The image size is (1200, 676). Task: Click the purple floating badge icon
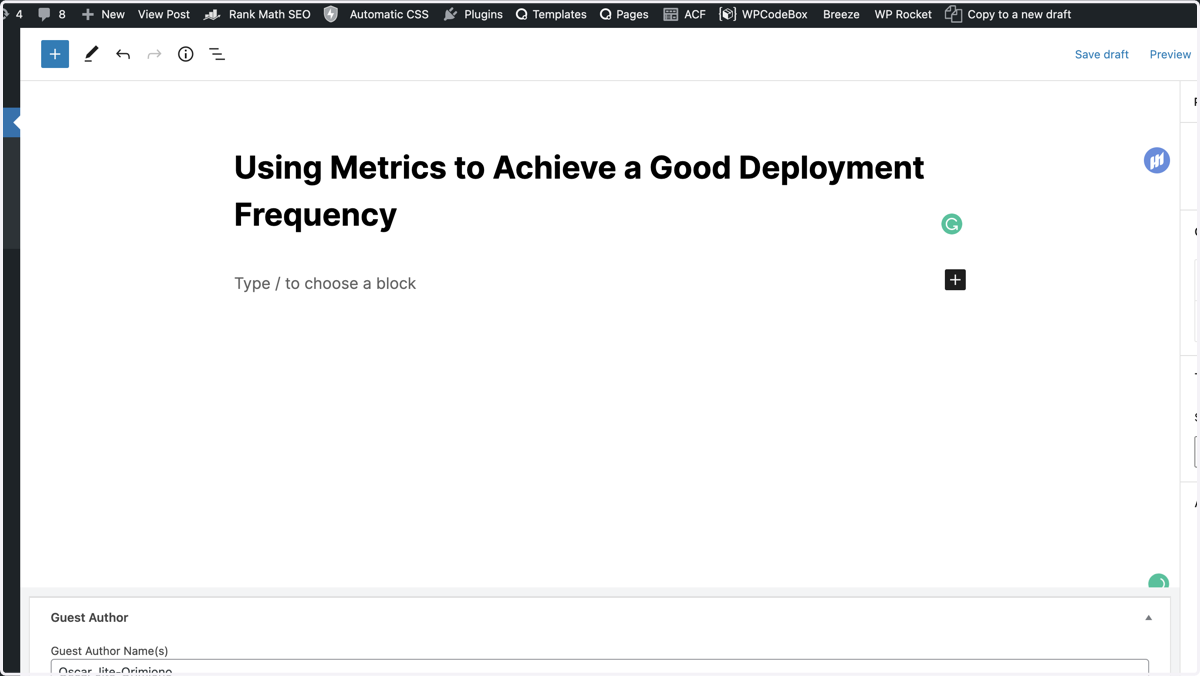point(1157,160)
